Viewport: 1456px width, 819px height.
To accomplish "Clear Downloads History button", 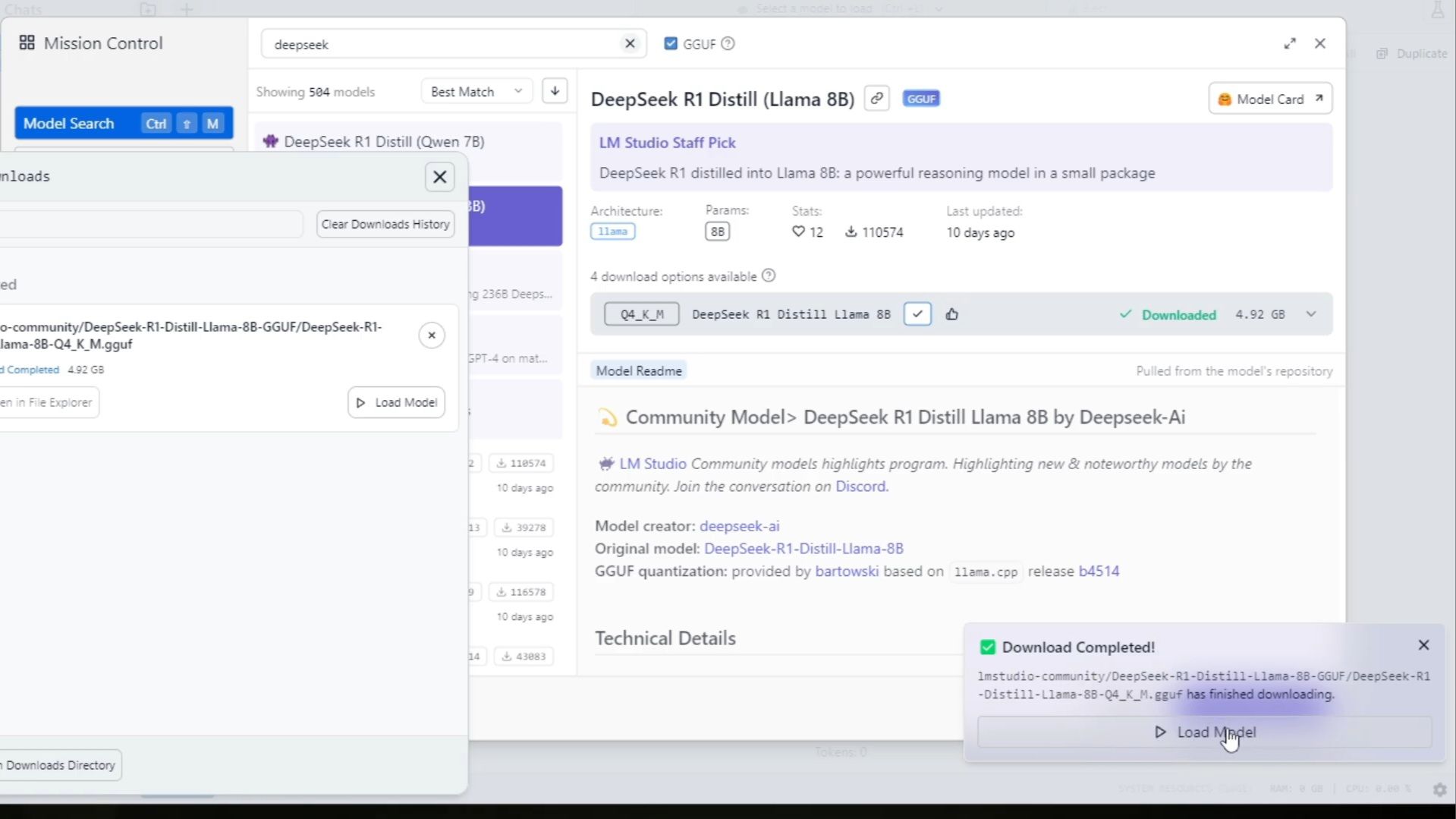I will click(385, 224).
